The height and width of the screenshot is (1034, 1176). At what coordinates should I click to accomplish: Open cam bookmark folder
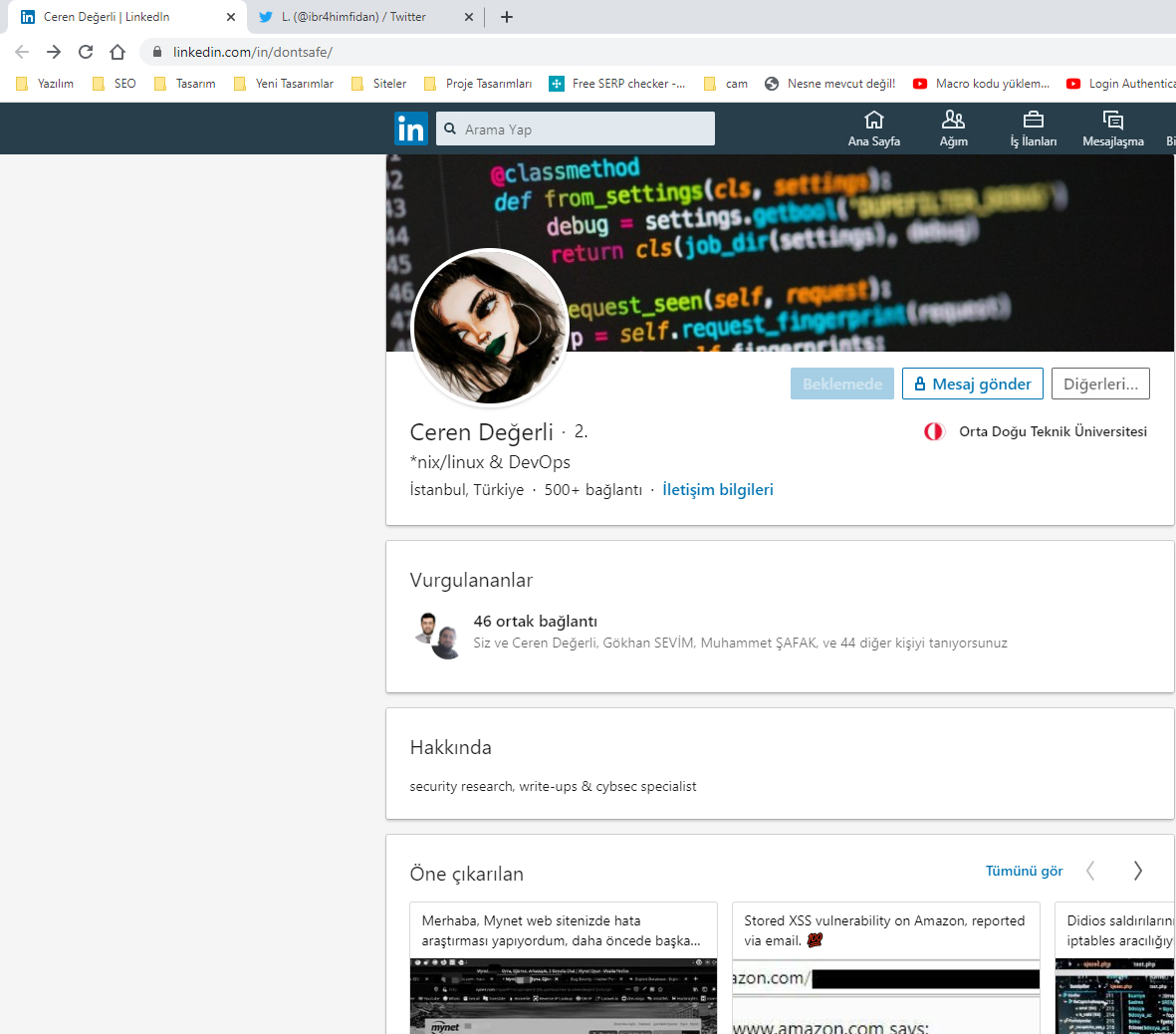pos(725,84)
